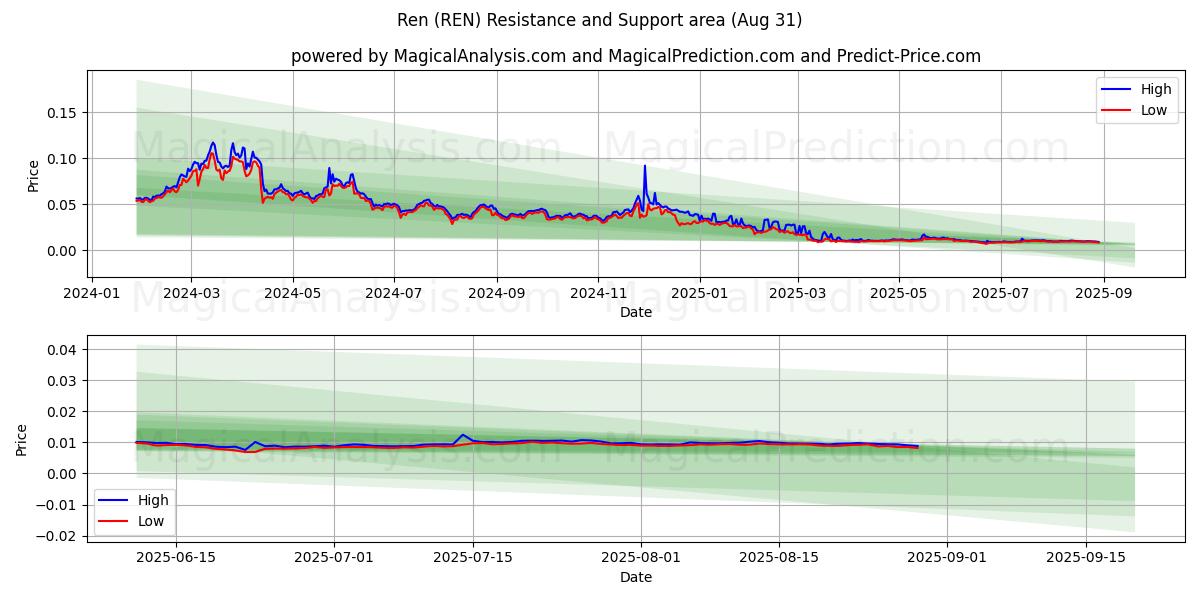Click the bottom chart x-axis label '2025-08-01'

(641, 559)
